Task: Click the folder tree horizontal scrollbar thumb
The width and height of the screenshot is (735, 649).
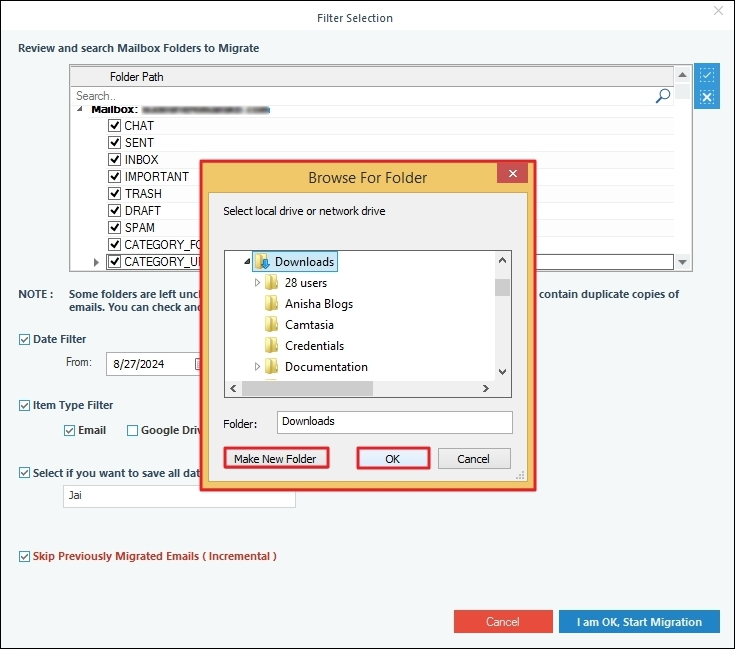Action: click(x=308, y=388)
